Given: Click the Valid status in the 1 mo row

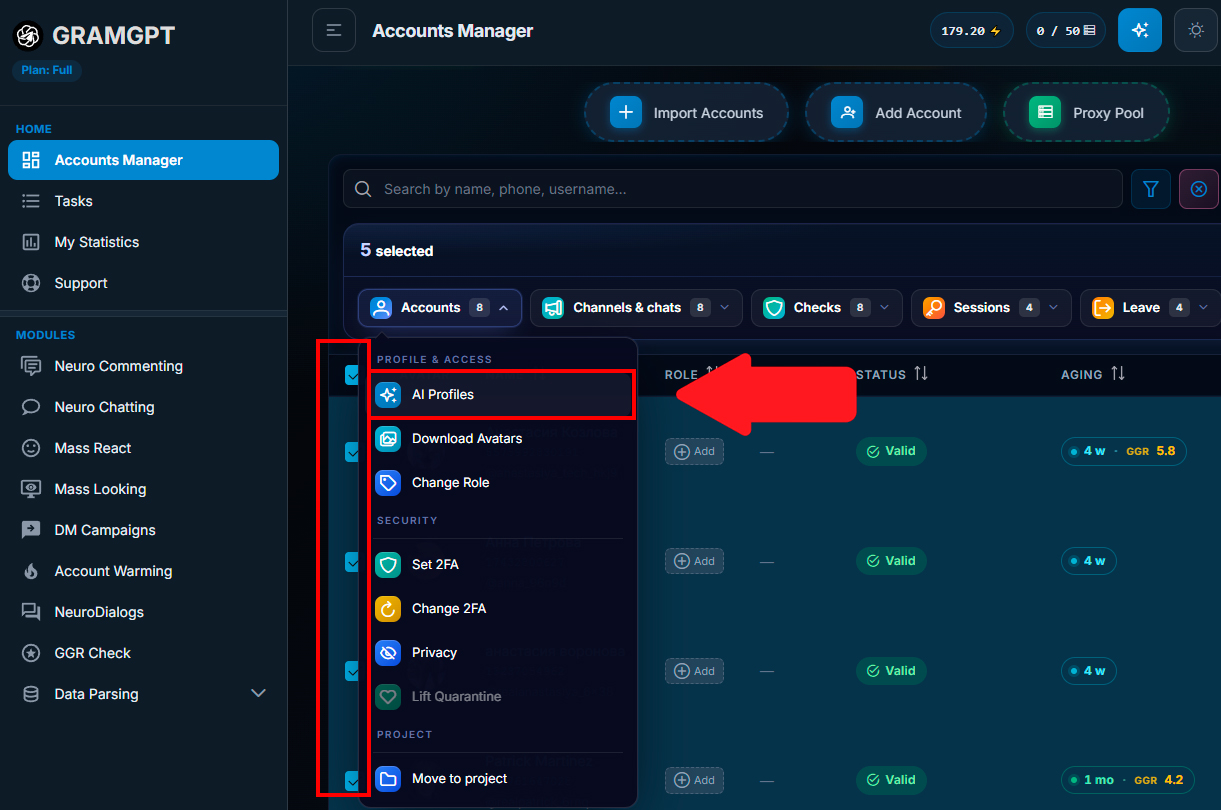Looking at the screenshot, I should coord(891,780).
